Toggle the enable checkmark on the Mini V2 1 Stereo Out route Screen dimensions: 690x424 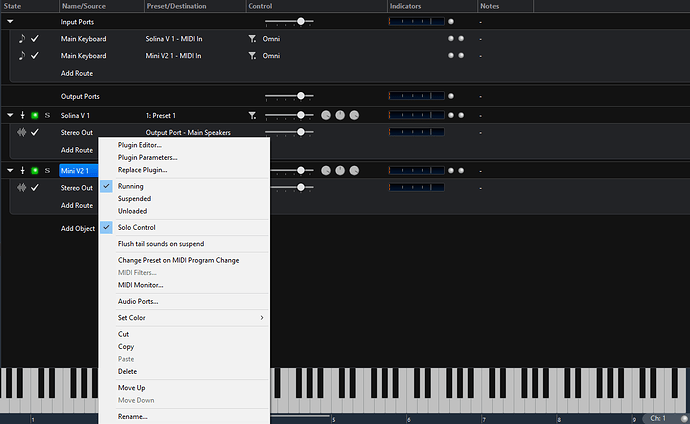point(35,187)
